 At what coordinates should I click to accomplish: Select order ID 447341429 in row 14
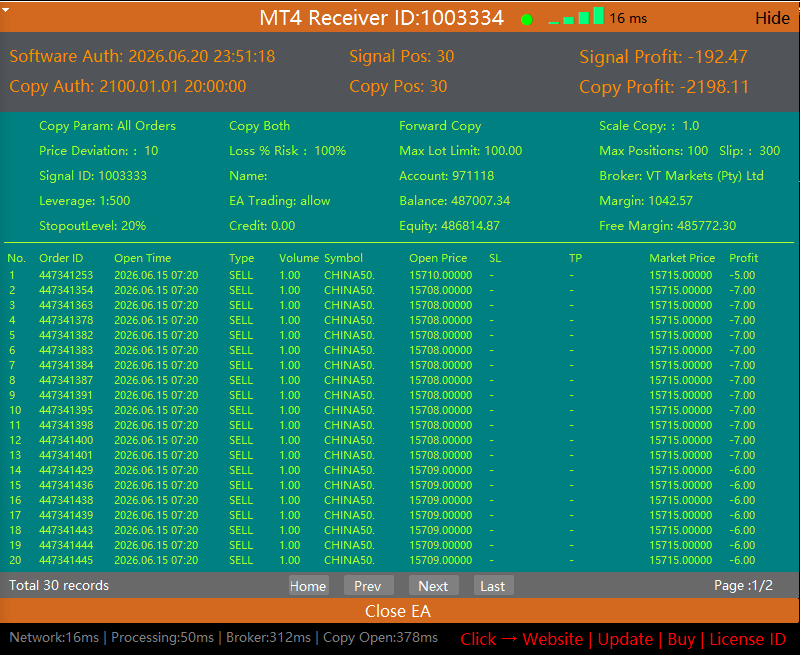[66, 470]
